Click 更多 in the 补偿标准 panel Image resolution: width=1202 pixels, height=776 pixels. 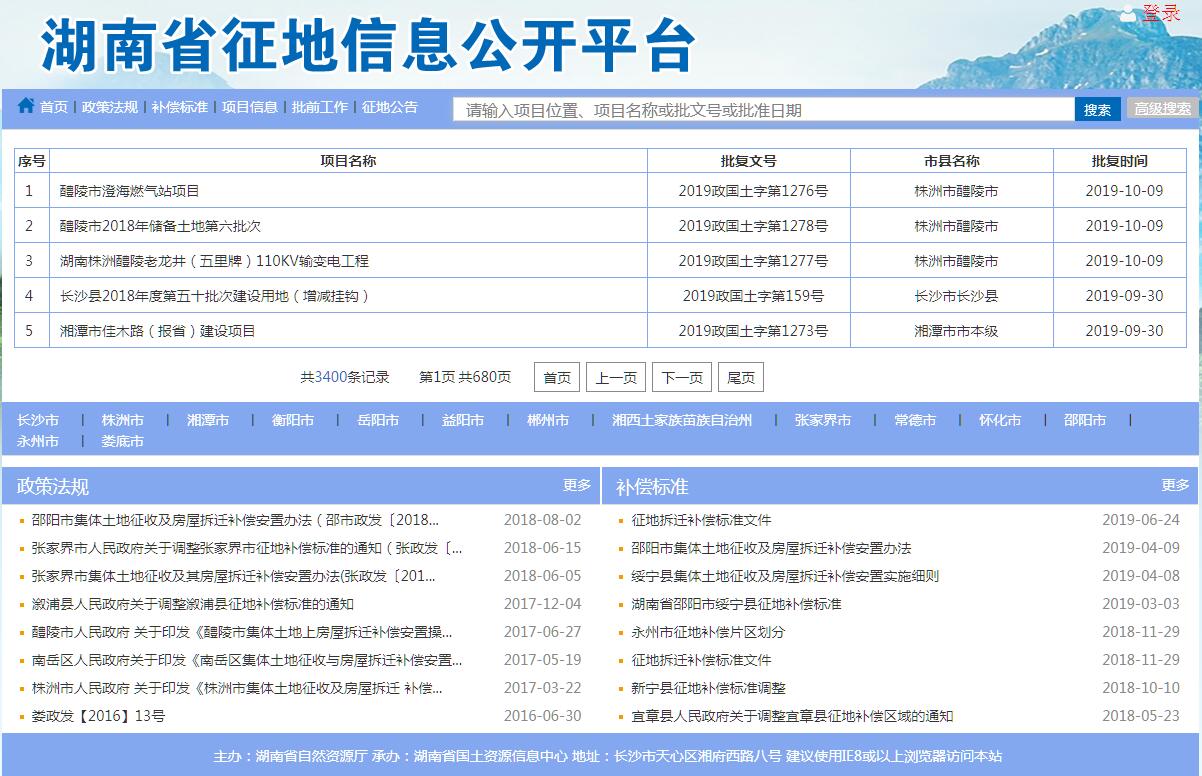[1175, 485]
